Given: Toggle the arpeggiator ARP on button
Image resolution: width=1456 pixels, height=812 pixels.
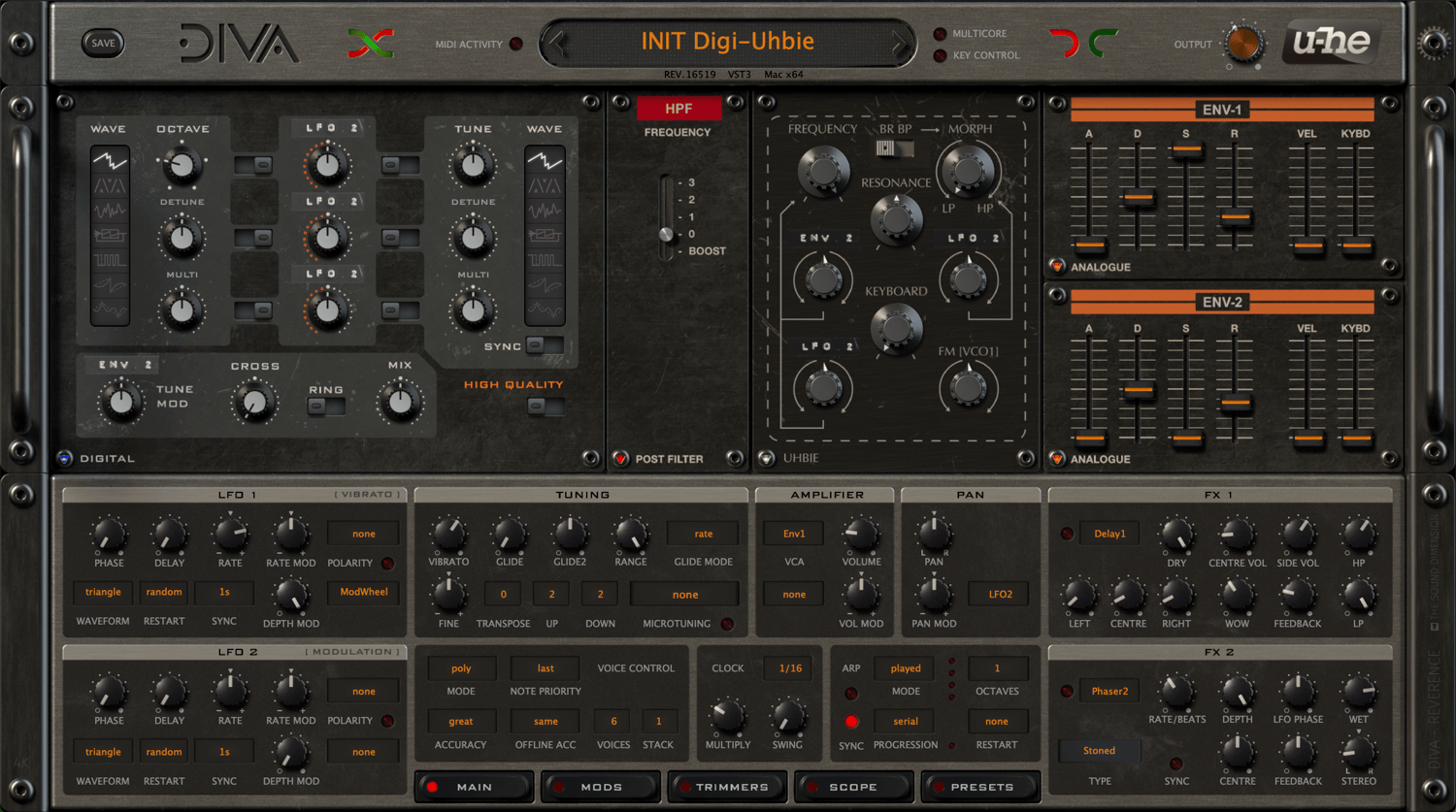Looking at the screenshot, I should click(x=851, y=694).
